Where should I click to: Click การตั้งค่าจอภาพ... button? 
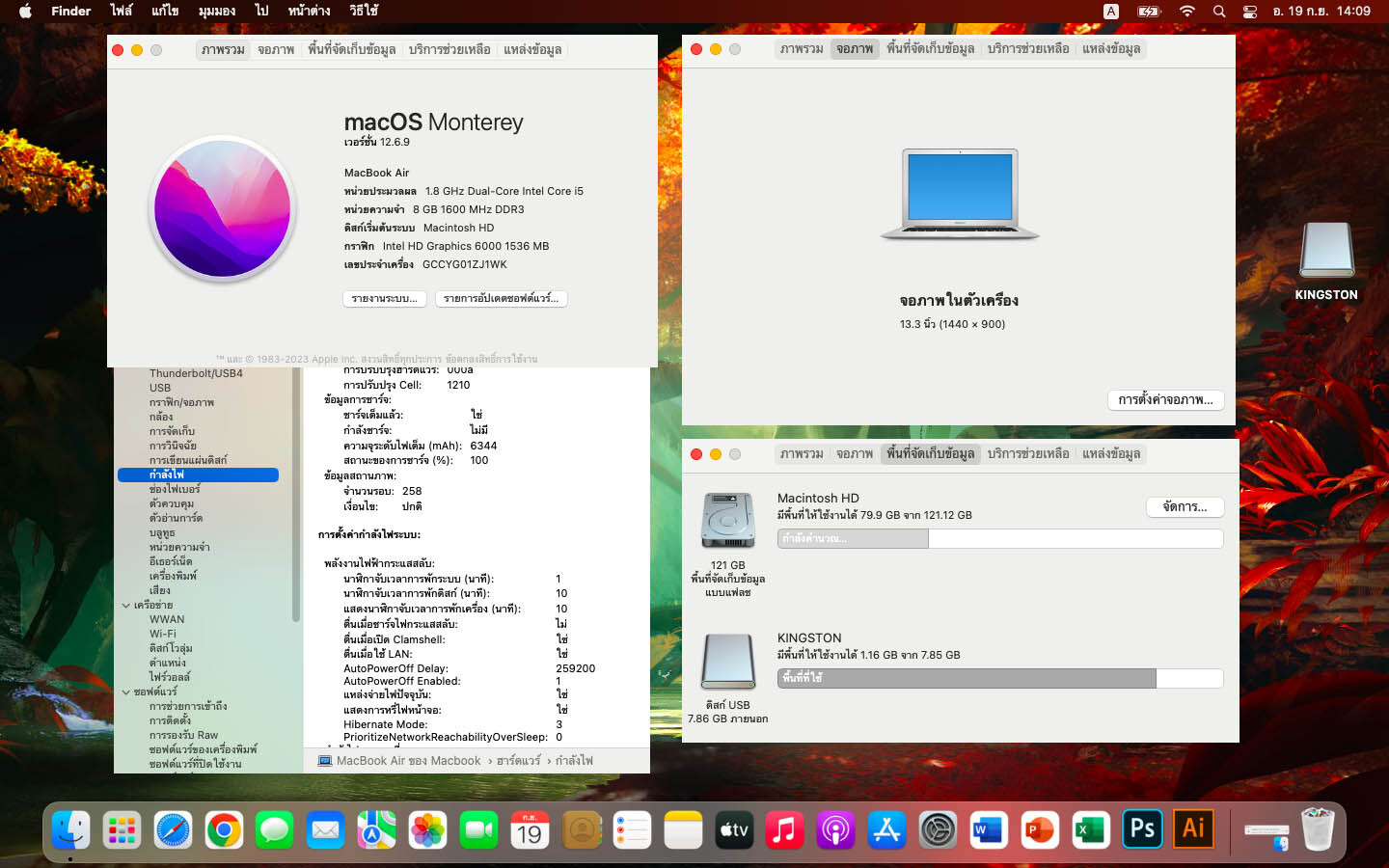[1165, 399]
